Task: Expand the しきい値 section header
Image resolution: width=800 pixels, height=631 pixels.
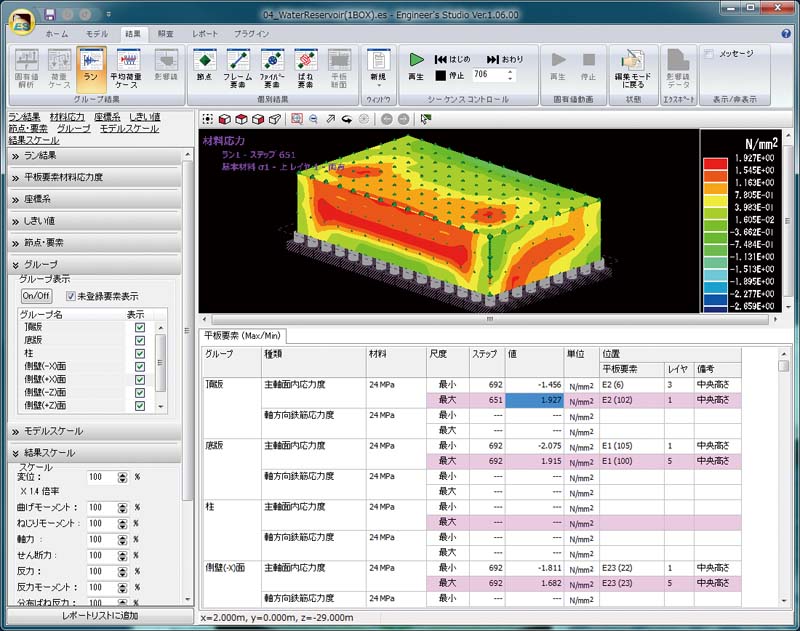Action: (x=95, y=221)
